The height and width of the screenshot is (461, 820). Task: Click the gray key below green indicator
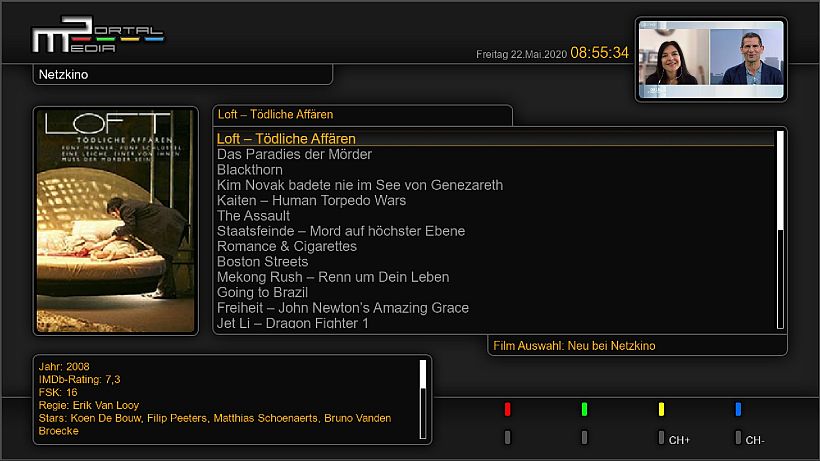[x=585, y=437]
